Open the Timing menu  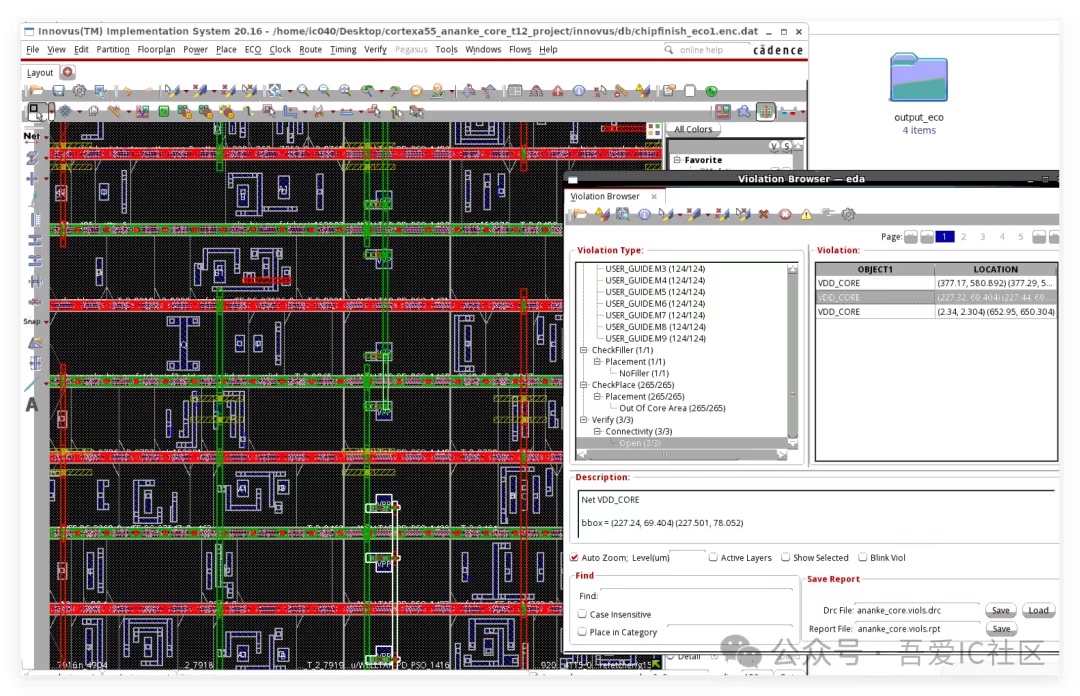pos(343,50)
